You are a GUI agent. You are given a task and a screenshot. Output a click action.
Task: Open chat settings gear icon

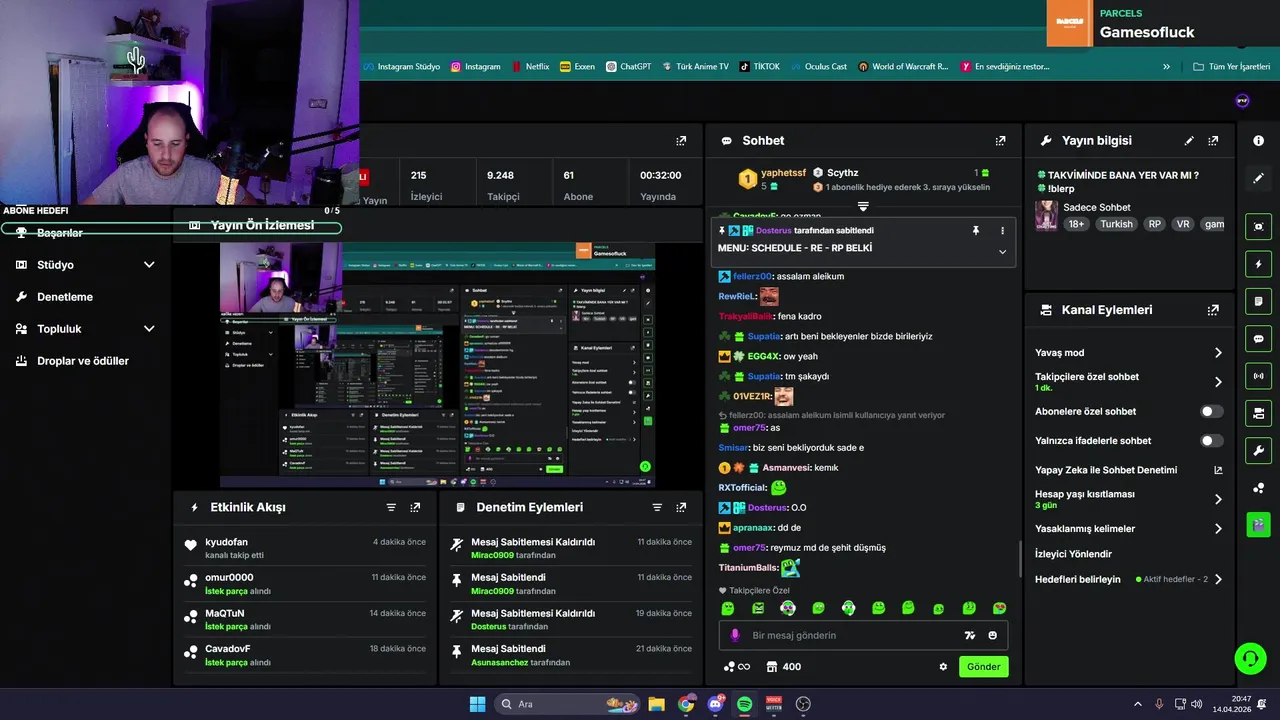pyautogui.click(x=943, y=667)
